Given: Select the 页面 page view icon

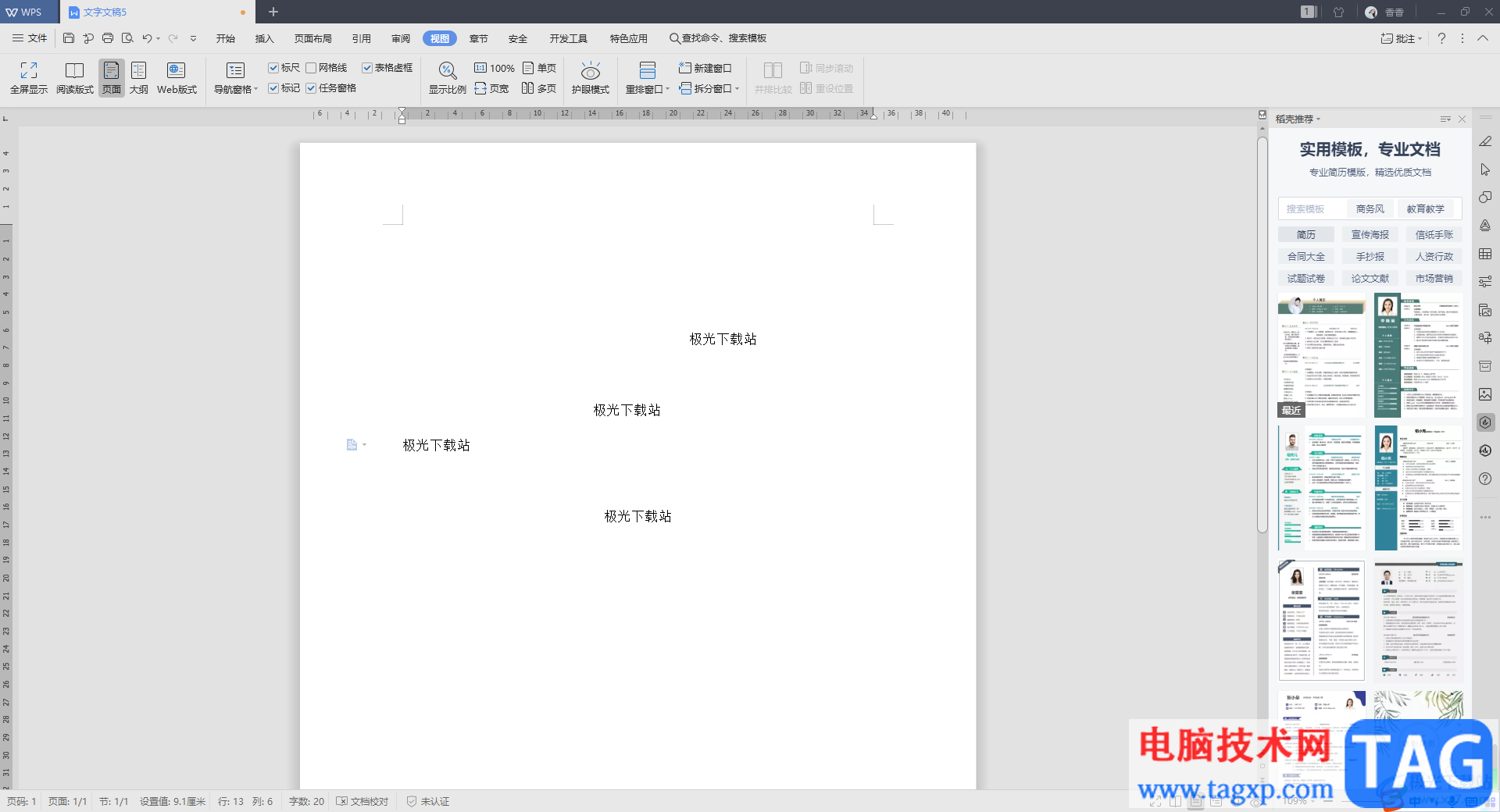Looking at the screenshot, I should point(112,78).
